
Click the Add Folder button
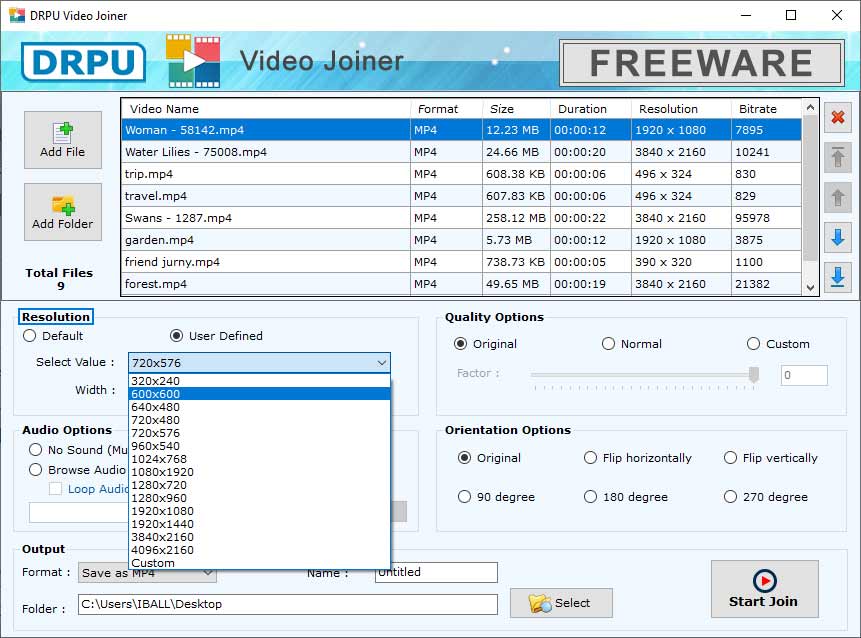tap(63, 212)
